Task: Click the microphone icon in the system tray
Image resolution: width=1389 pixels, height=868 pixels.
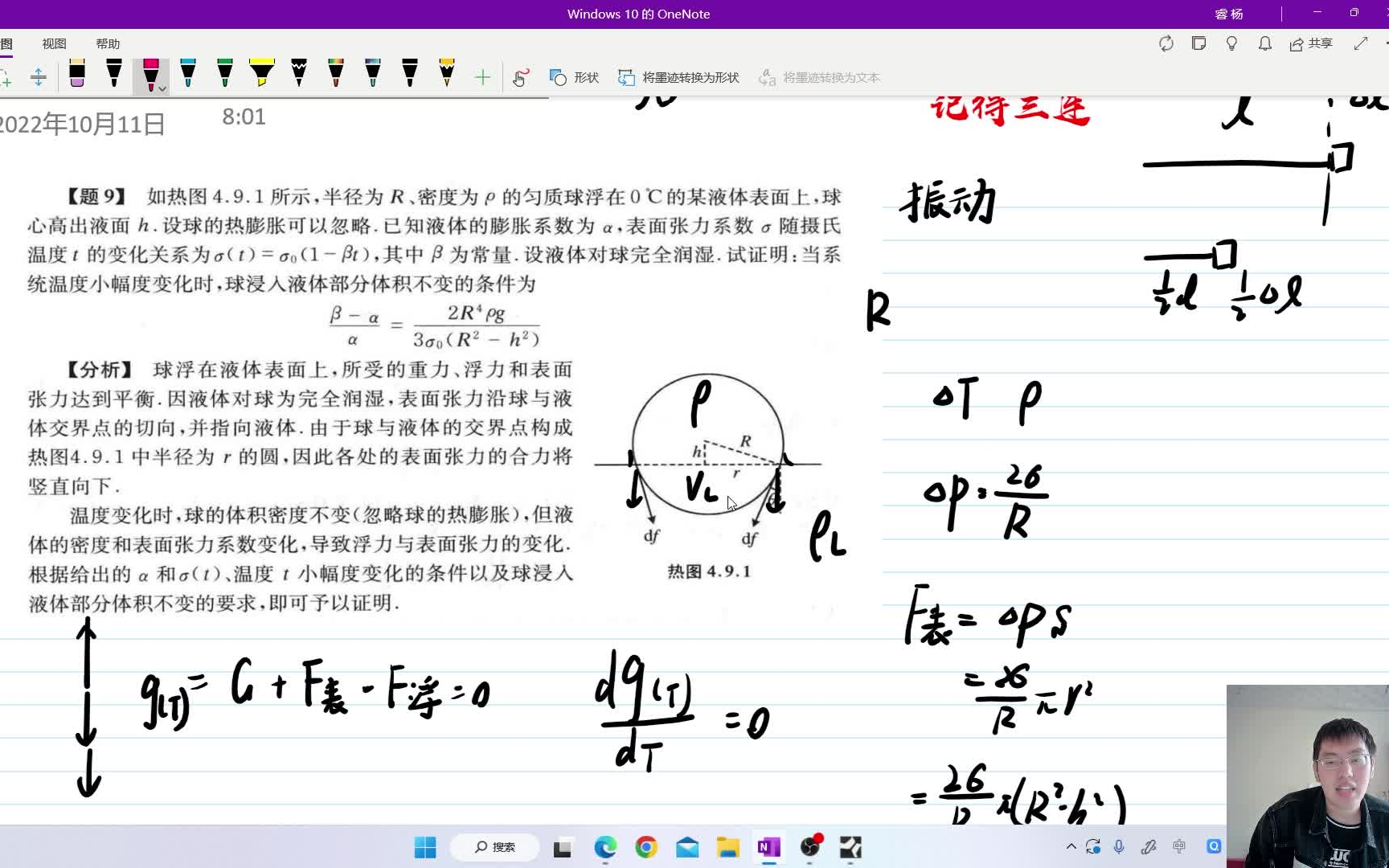Action: pos(1119,846)
